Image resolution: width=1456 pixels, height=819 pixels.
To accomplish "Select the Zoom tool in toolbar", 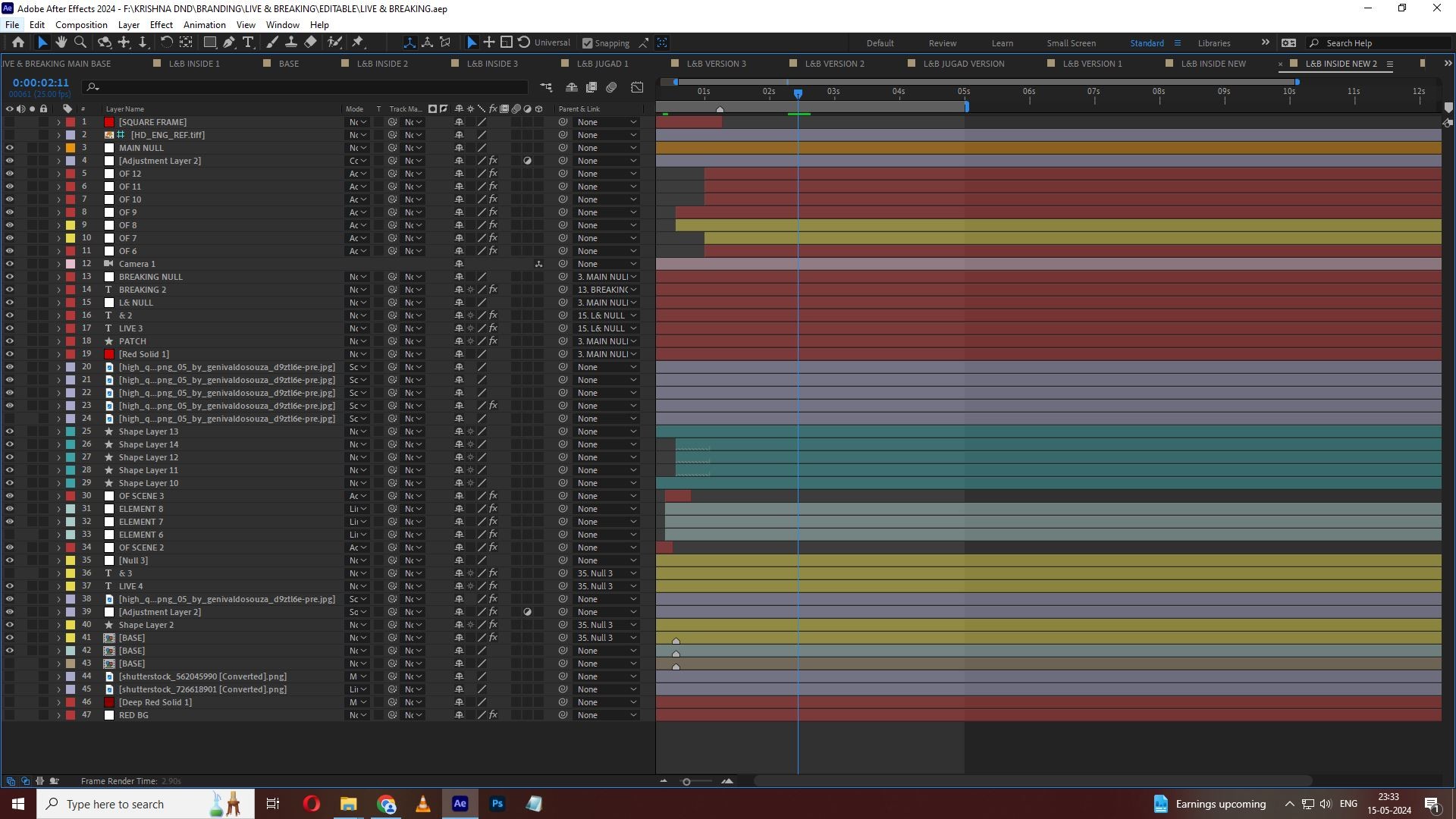I will tap(80, 42).
